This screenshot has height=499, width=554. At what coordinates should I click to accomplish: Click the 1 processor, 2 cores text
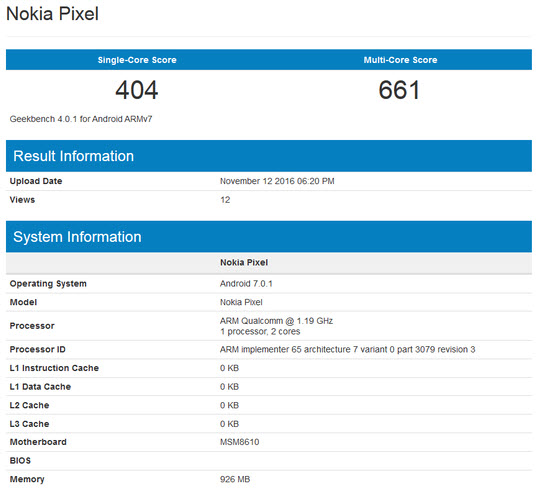[x=260, y=331]
